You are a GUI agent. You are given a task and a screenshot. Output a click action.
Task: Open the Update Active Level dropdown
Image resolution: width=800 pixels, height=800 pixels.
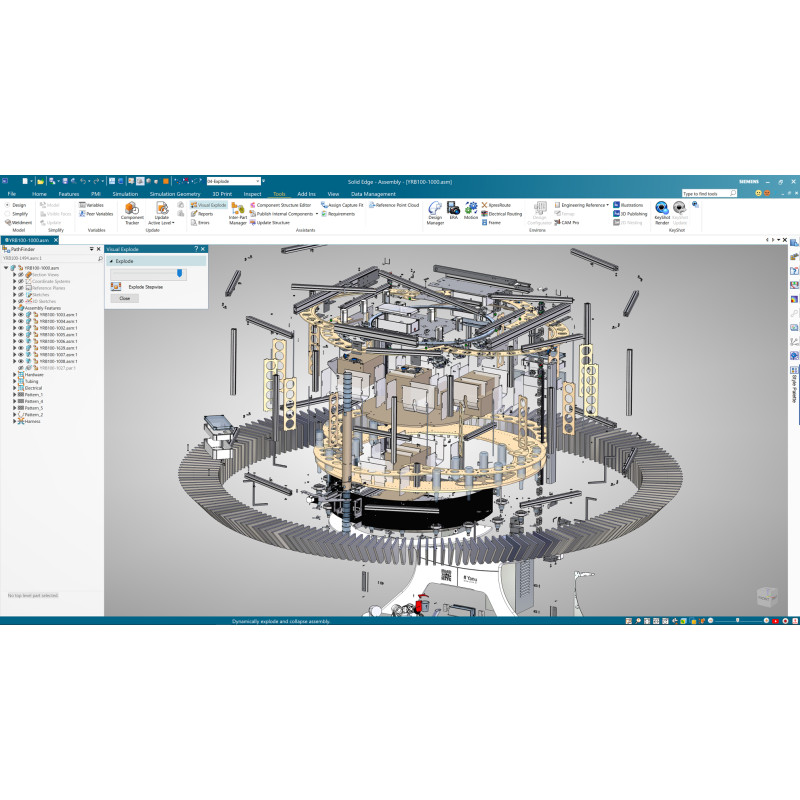coord(162,223)
